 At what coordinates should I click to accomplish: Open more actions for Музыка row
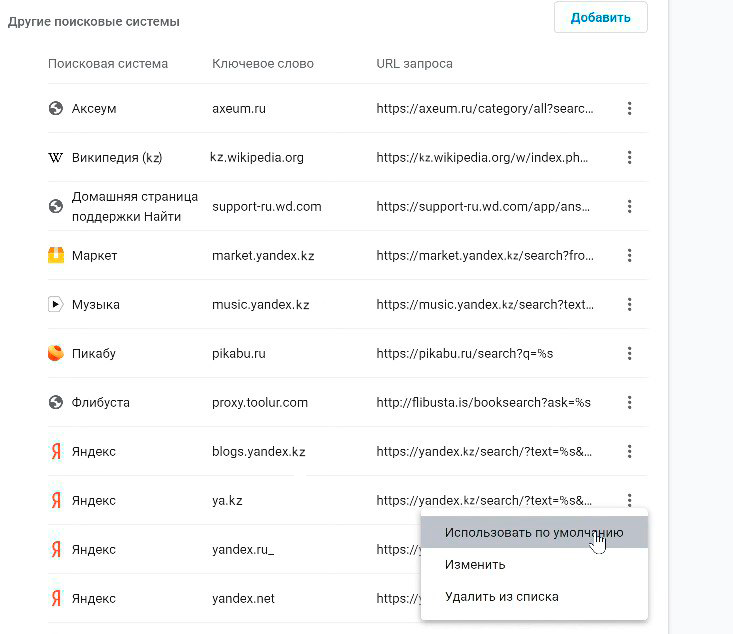tap(629, 304)
